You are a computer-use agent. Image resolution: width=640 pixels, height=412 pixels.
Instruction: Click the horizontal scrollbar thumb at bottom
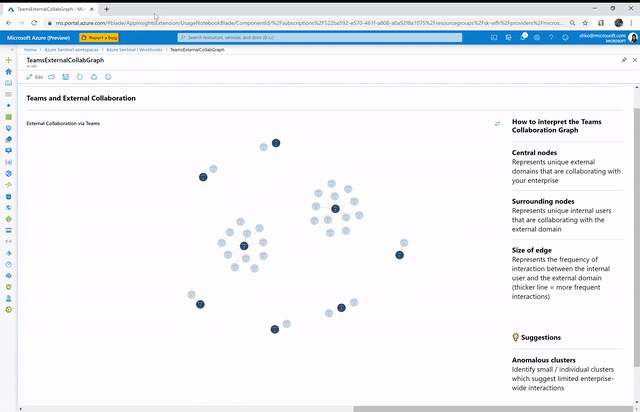(493, 409)
